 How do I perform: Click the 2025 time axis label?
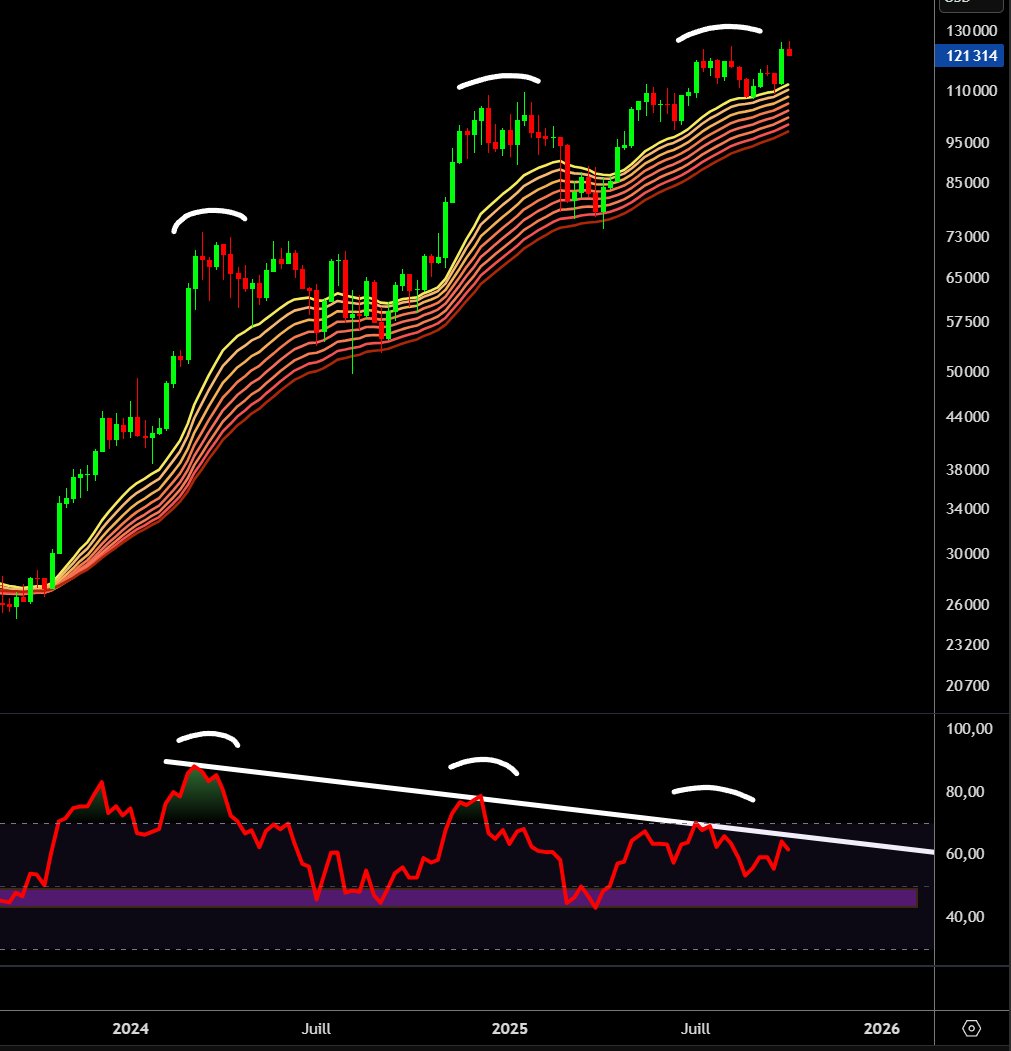510,1028
